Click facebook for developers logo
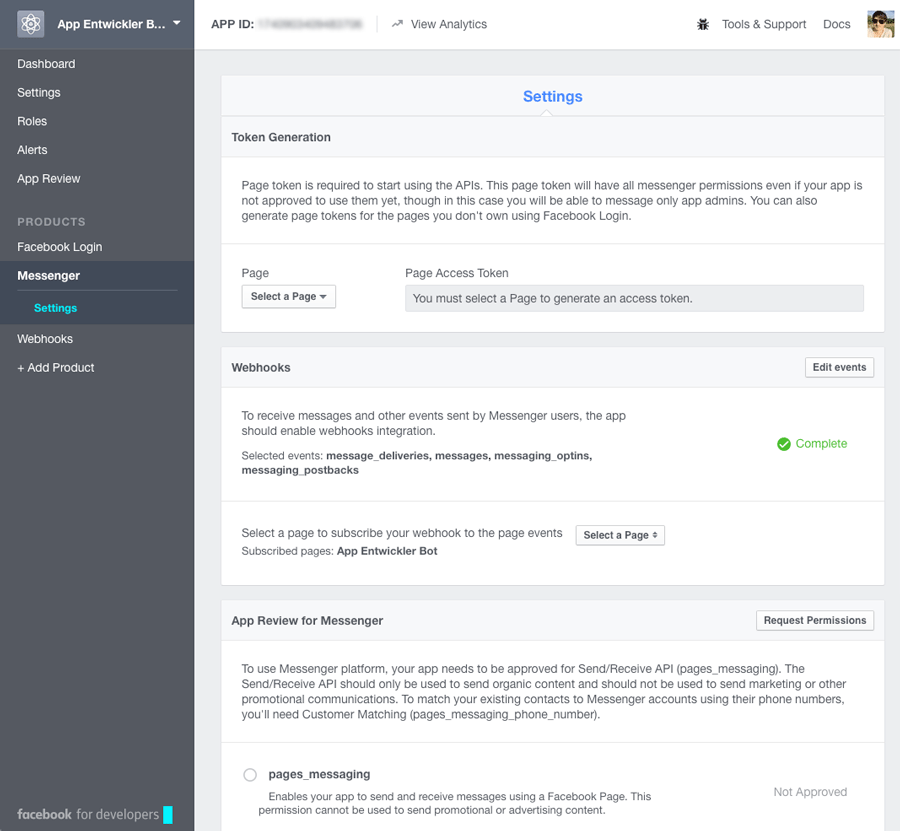The image size is (900, 831). tap(95, 814)
